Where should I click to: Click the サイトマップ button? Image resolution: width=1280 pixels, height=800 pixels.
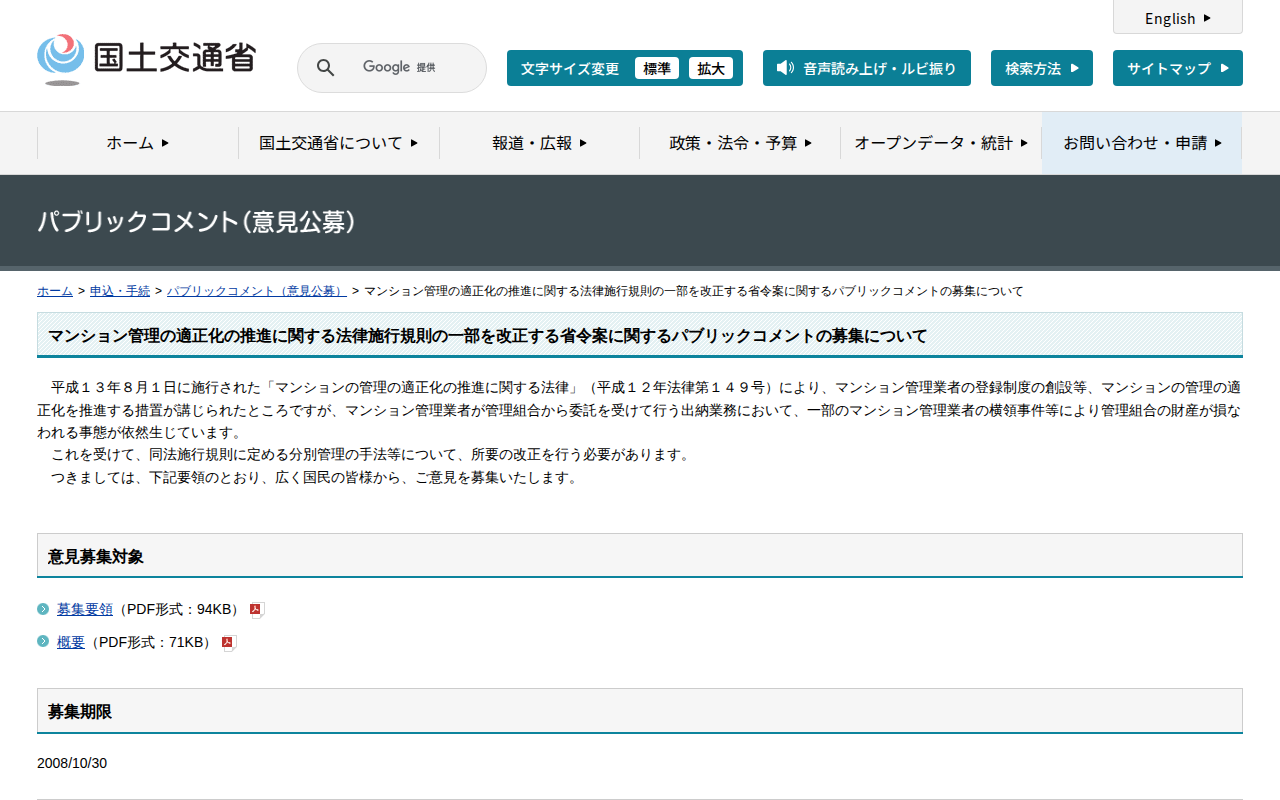[1177, 68]
